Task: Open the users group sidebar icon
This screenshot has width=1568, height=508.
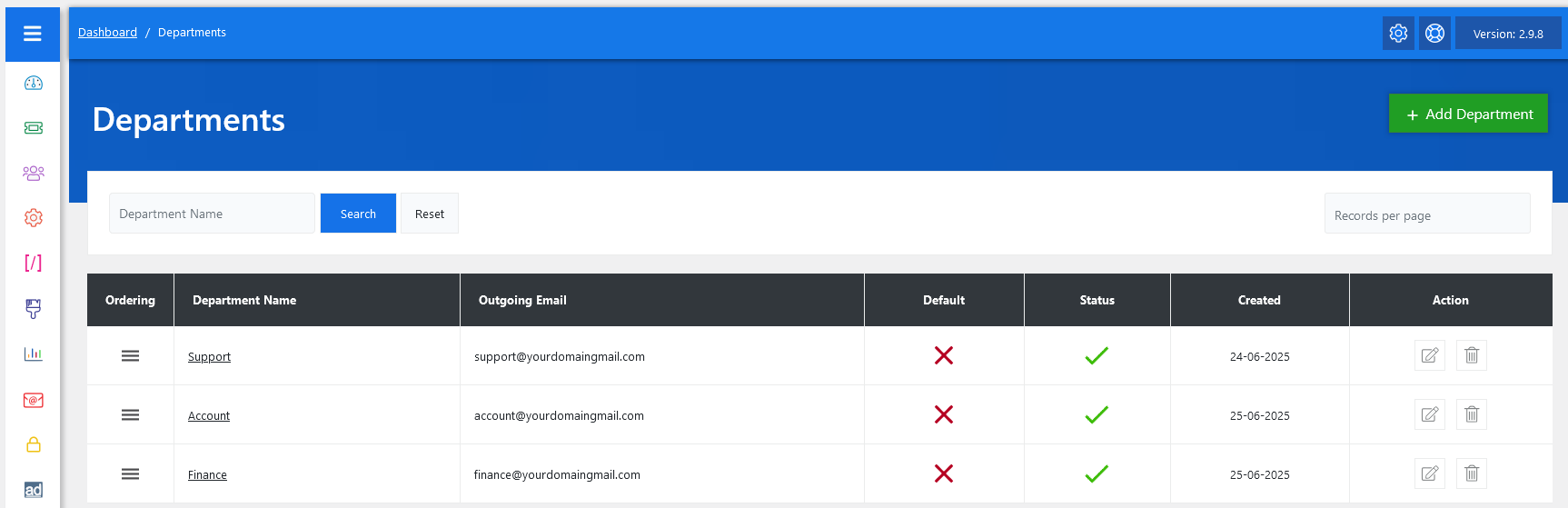Action: click(34, 173)
